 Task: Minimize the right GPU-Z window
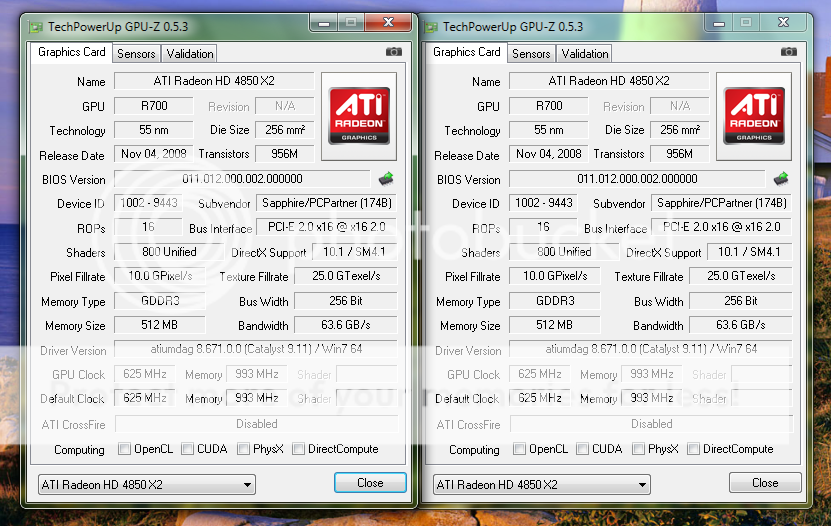point(719,23)
